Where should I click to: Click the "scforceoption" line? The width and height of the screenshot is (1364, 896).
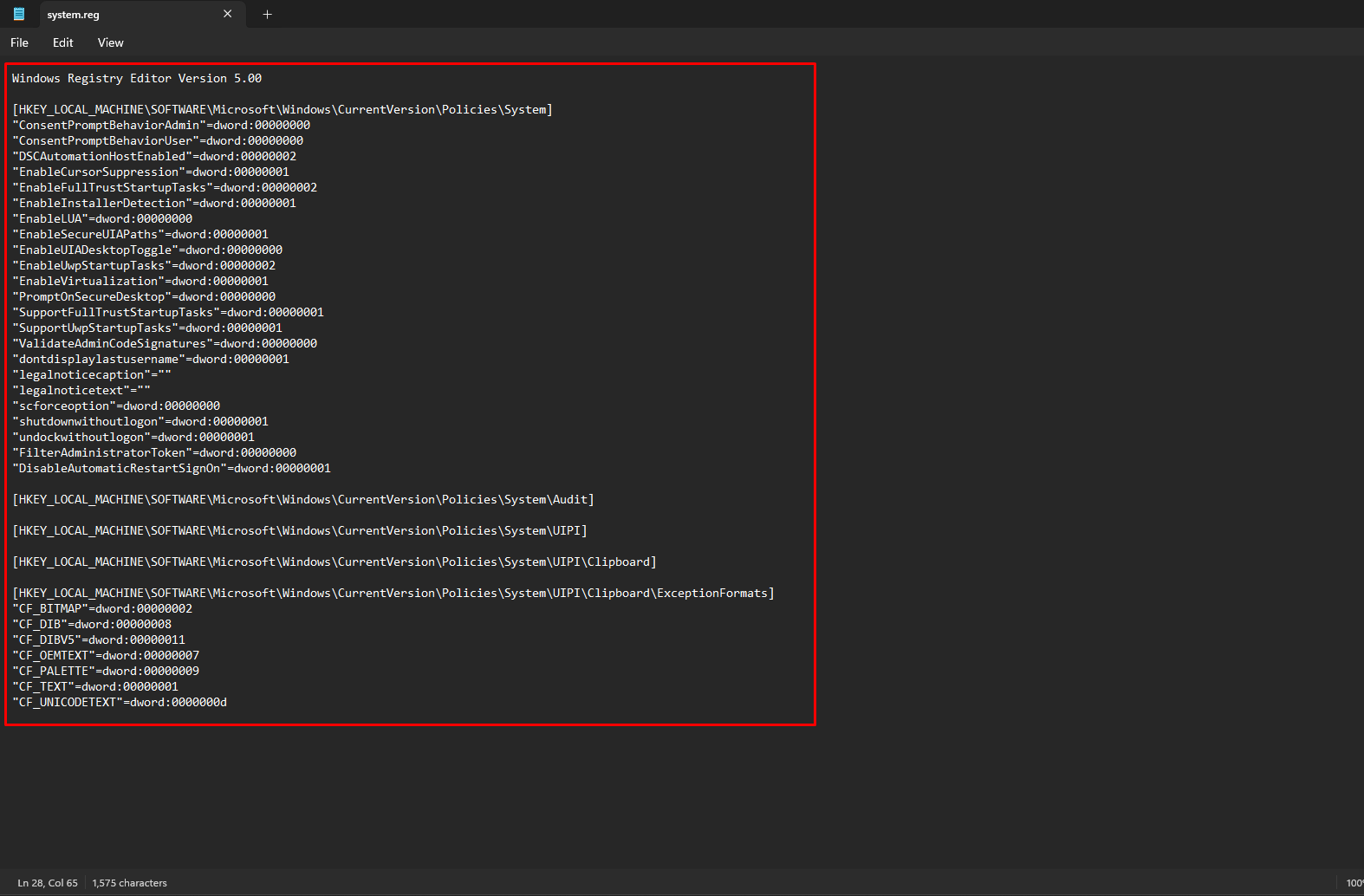click(x=116, y=406)
